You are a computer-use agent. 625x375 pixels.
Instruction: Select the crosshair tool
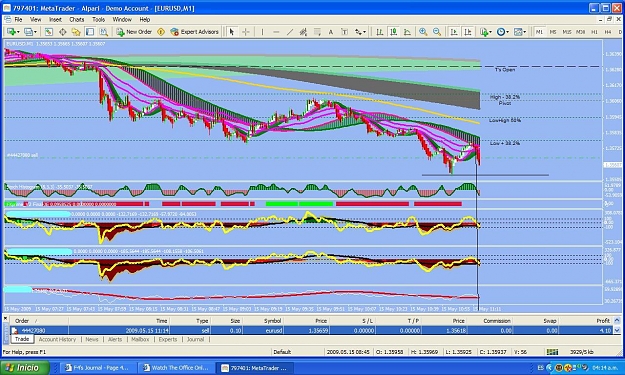[x=246, y=32]
